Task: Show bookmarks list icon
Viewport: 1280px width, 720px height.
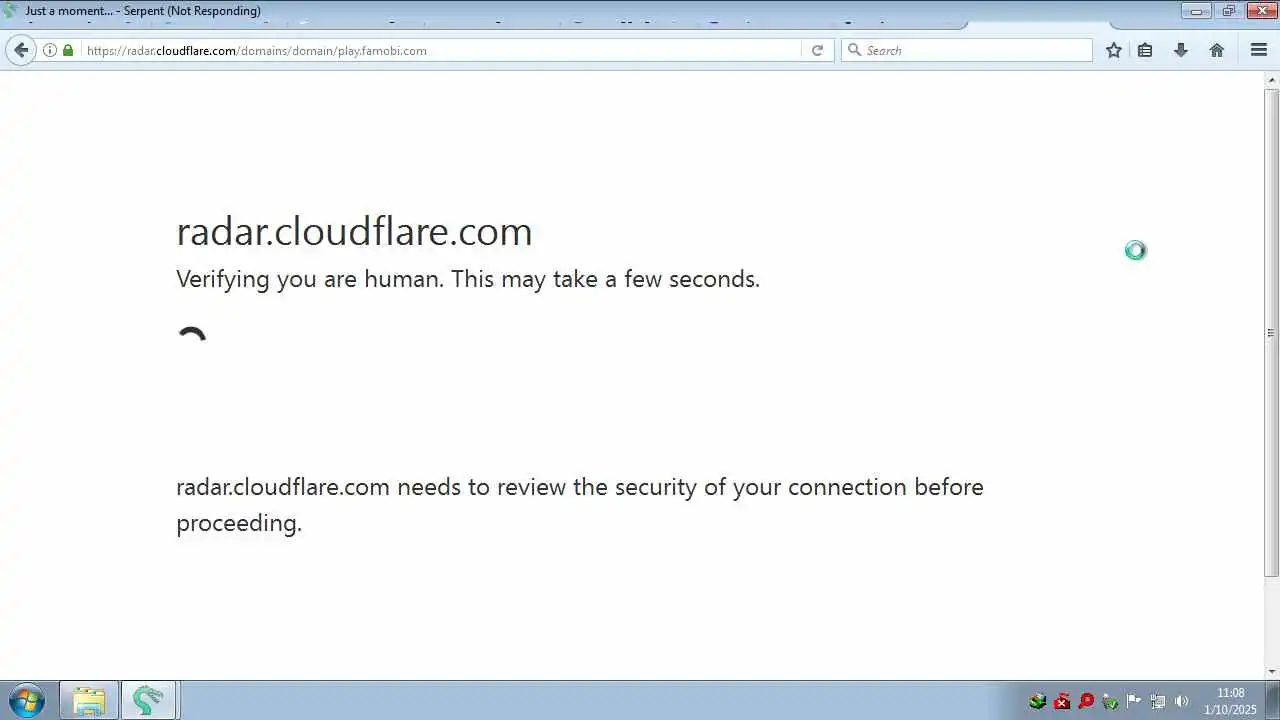Action: pyautogui.click(x=1146, y=50)
